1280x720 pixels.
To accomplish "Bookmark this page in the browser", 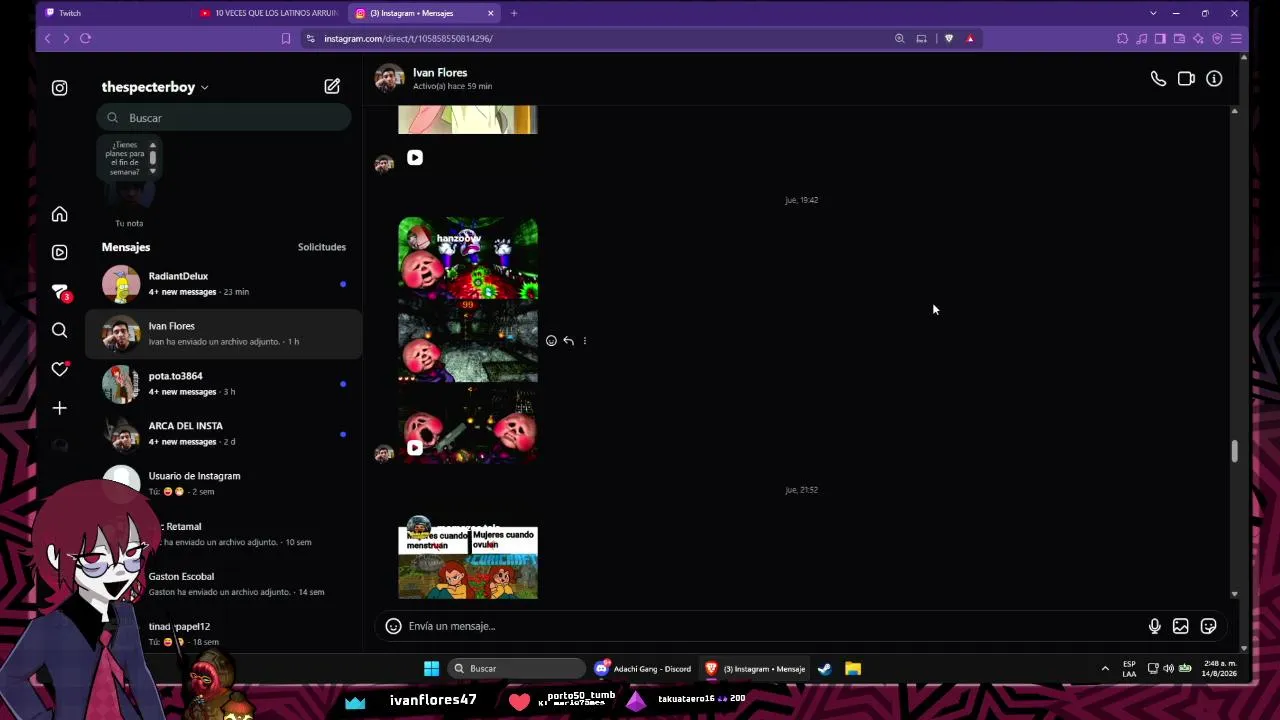I will point(286,38).
